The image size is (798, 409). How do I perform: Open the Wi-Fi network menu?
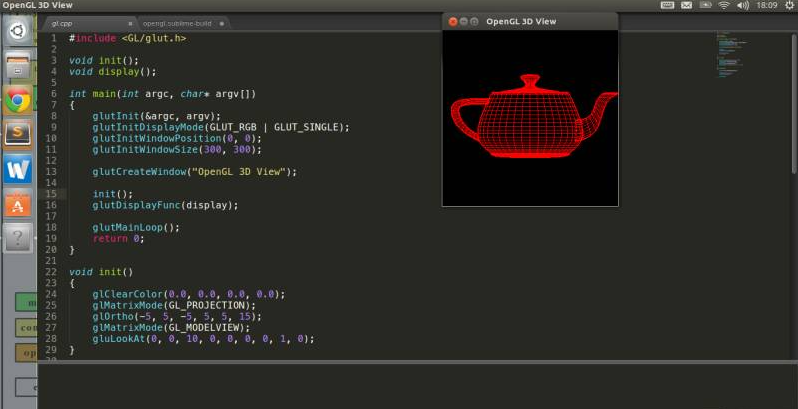tap(724, 5)
